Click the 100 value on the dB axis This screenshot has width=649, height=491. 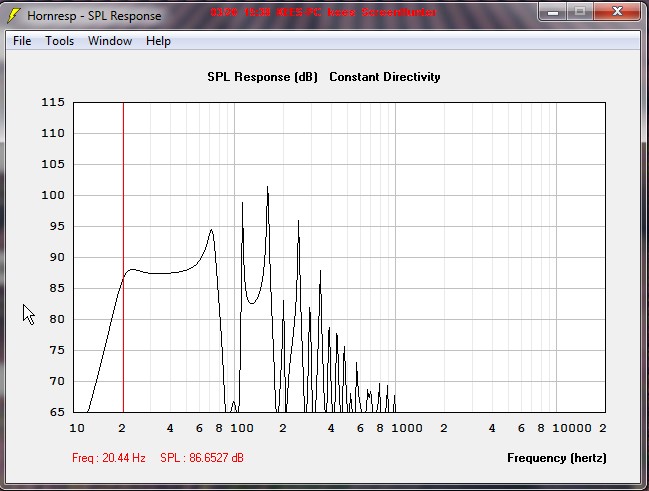point(53,195)
